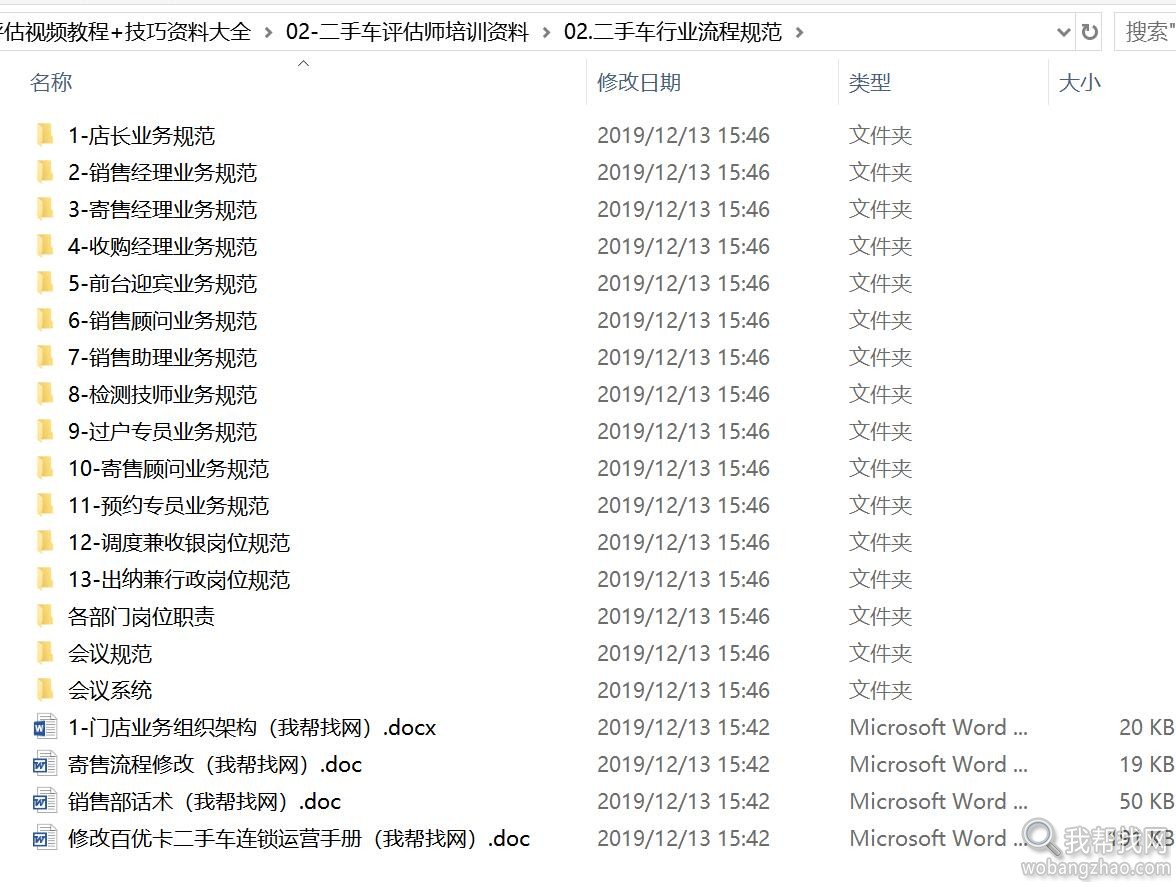The image size is (1176, 887).
Task: Select folder name 6-销售顾问业务规范
Action: click(x=163, y=320)
